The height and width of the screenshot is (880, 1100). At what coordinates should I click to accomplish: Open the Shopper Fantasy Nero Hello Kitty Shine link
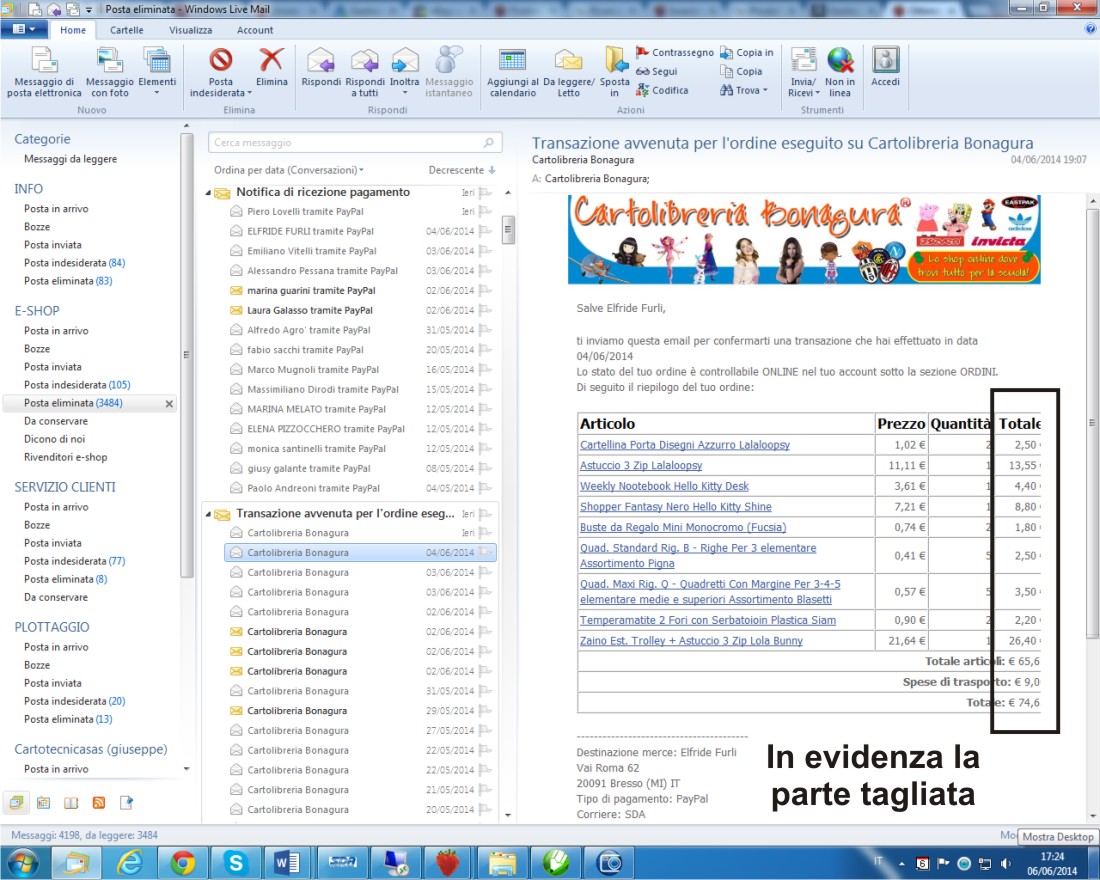(676, 507)
